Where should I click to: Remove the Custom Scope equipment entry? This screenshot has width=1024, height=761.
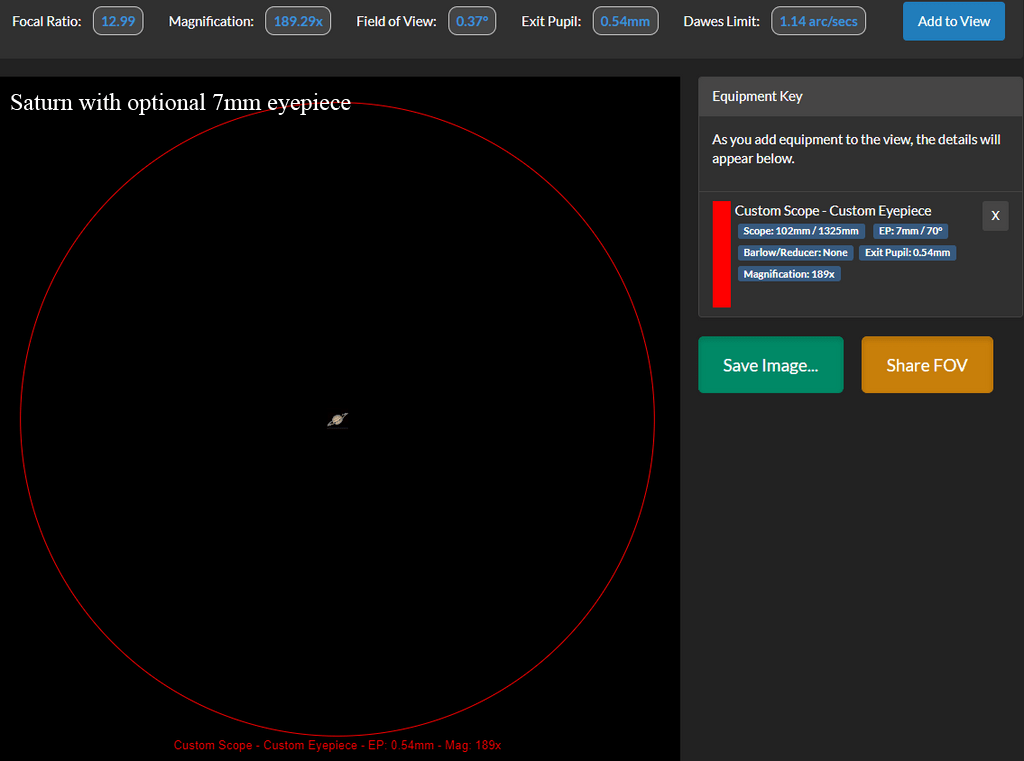click(x=995, y=216)
